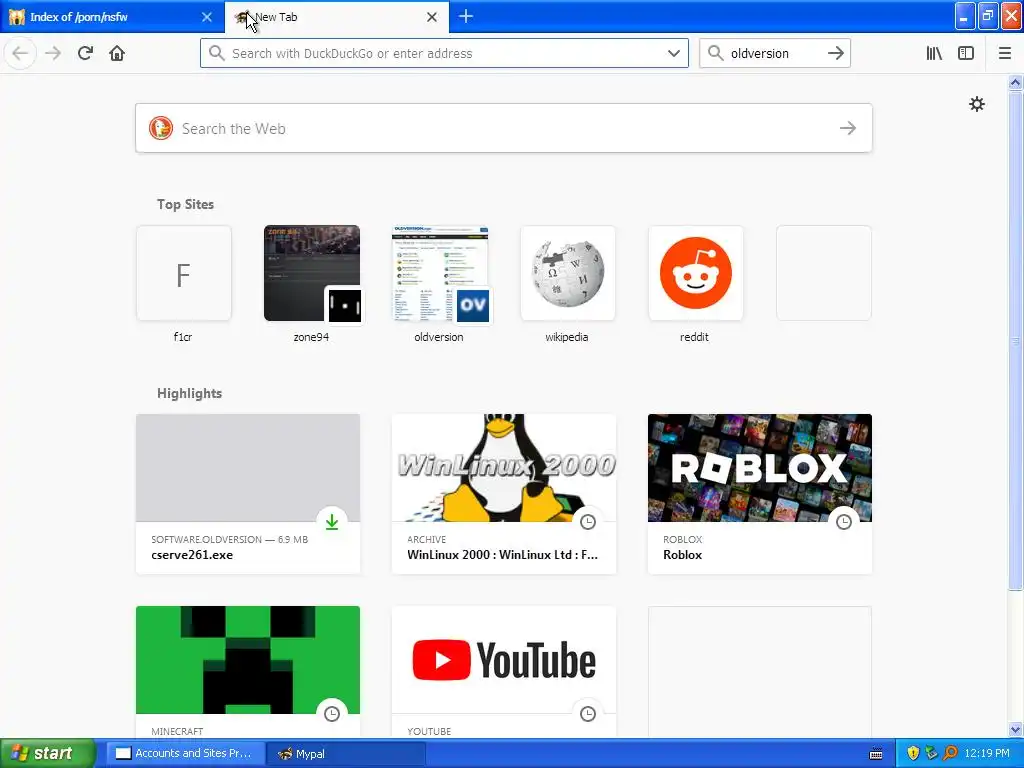Click the green download arrow on cserve261.exe card
The height and width of the screenshot is (768, 1024).
point(332,522)
